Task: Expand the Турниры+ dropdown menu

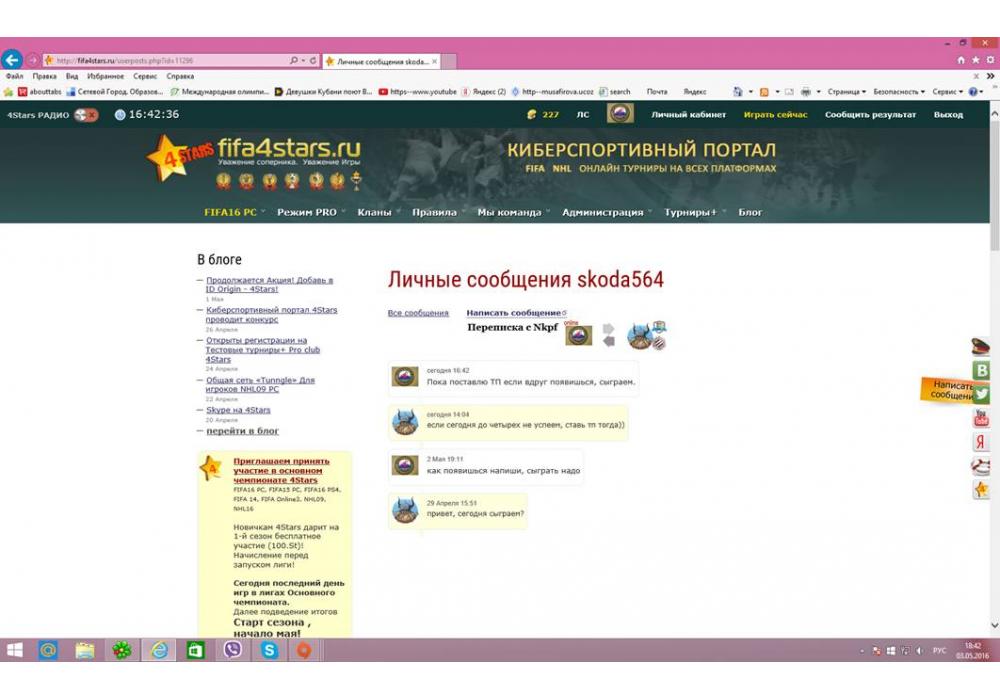Action: coord(694,212)
